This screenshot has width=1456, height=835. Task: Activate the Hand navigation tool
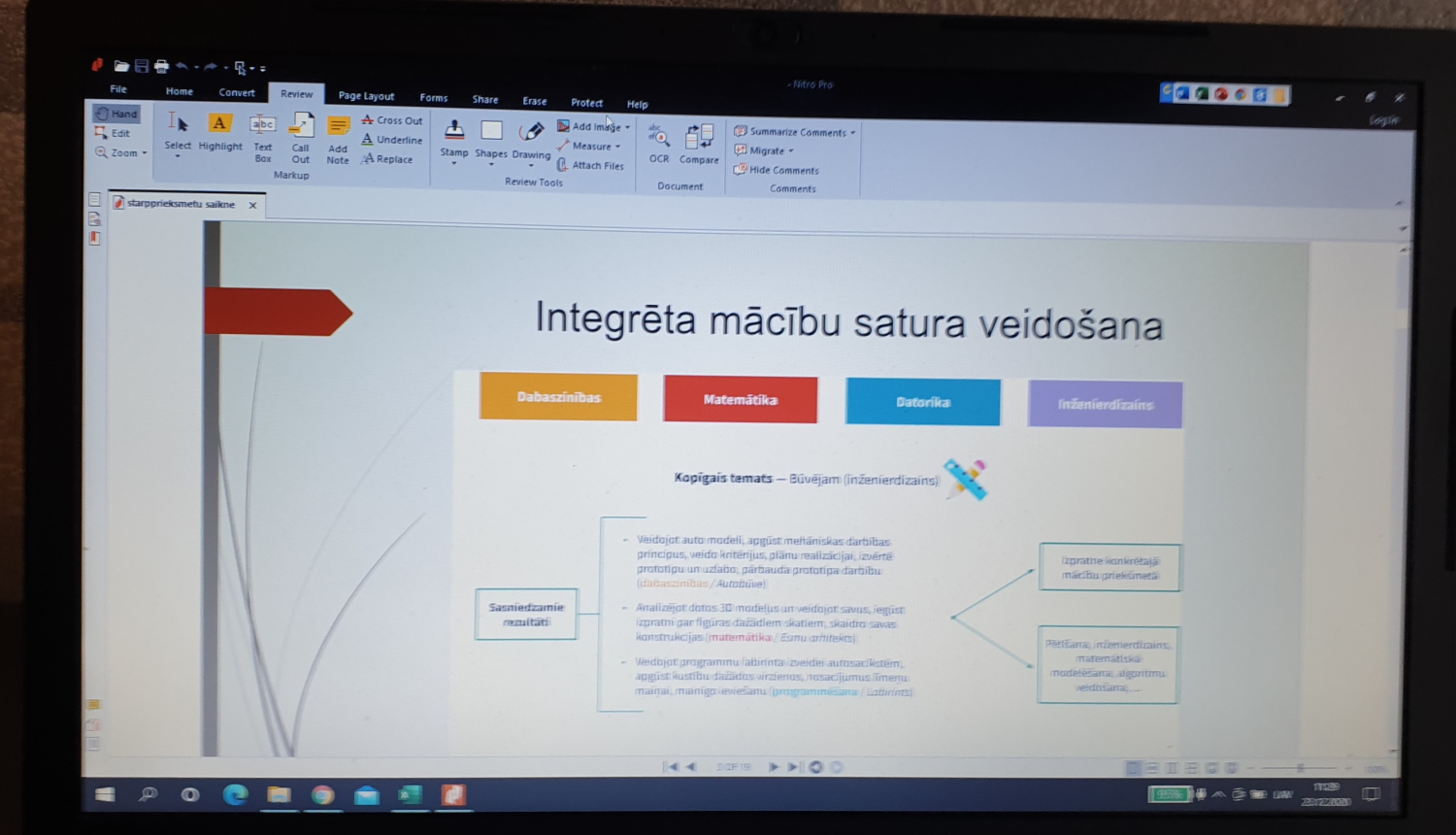click(x=116, y=113)
